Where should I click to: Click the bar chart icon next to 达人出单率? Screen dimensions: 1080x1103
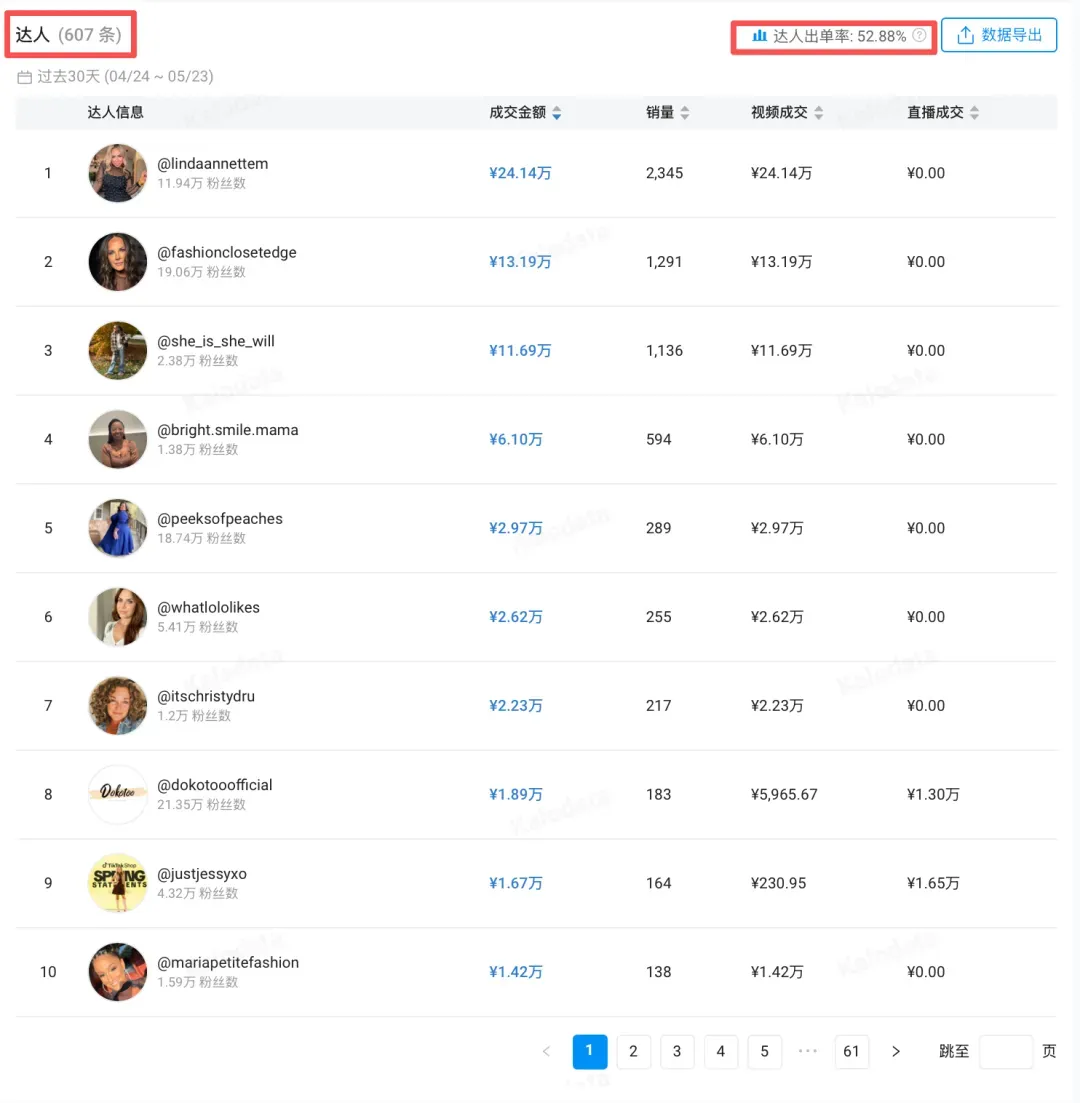click(759, 35)
